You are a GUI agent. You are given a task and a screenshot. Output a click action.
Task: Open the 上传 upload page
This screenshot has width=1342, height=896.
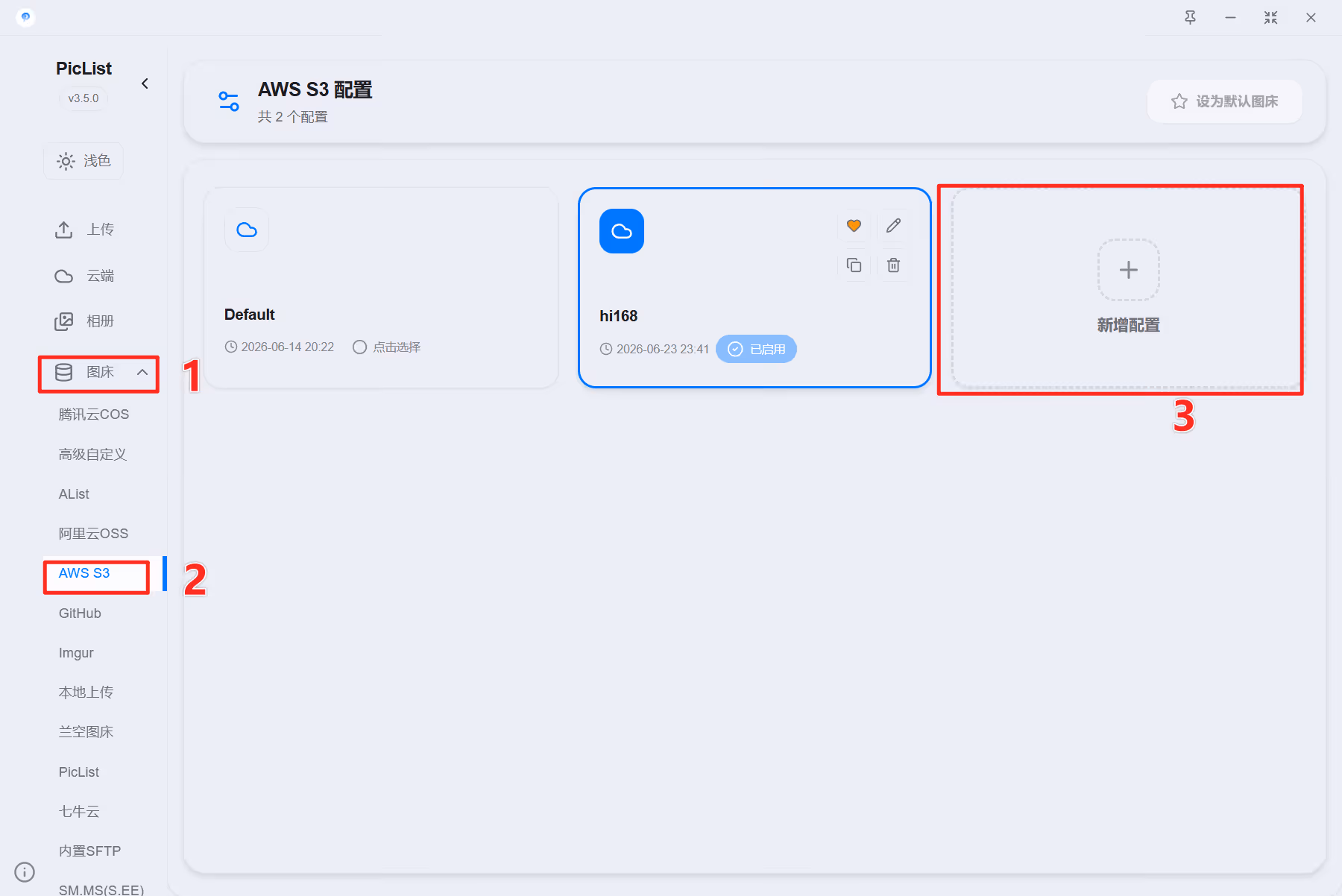84,230
